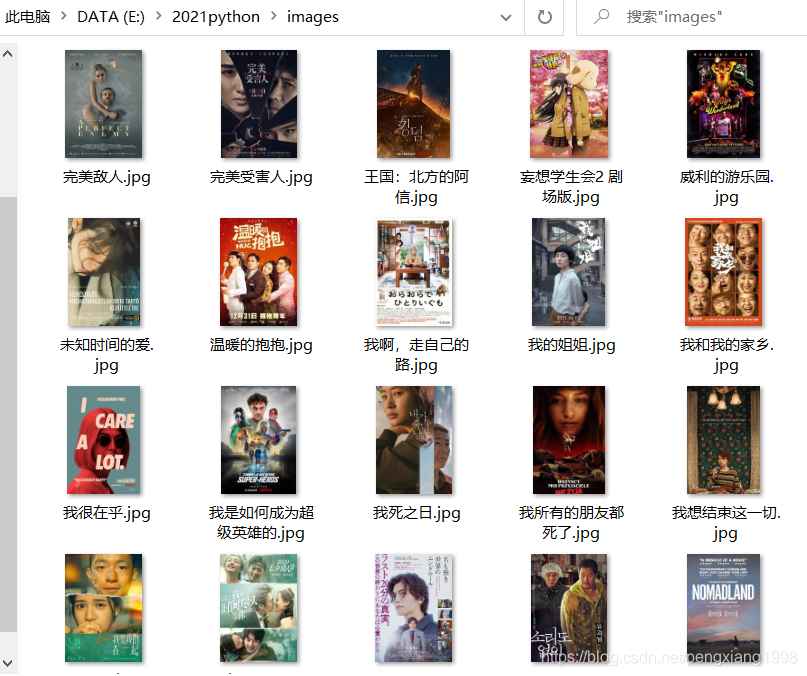Click the vertical scrollbar thumb
Screen dimensions: 807x676
point(8,414)
